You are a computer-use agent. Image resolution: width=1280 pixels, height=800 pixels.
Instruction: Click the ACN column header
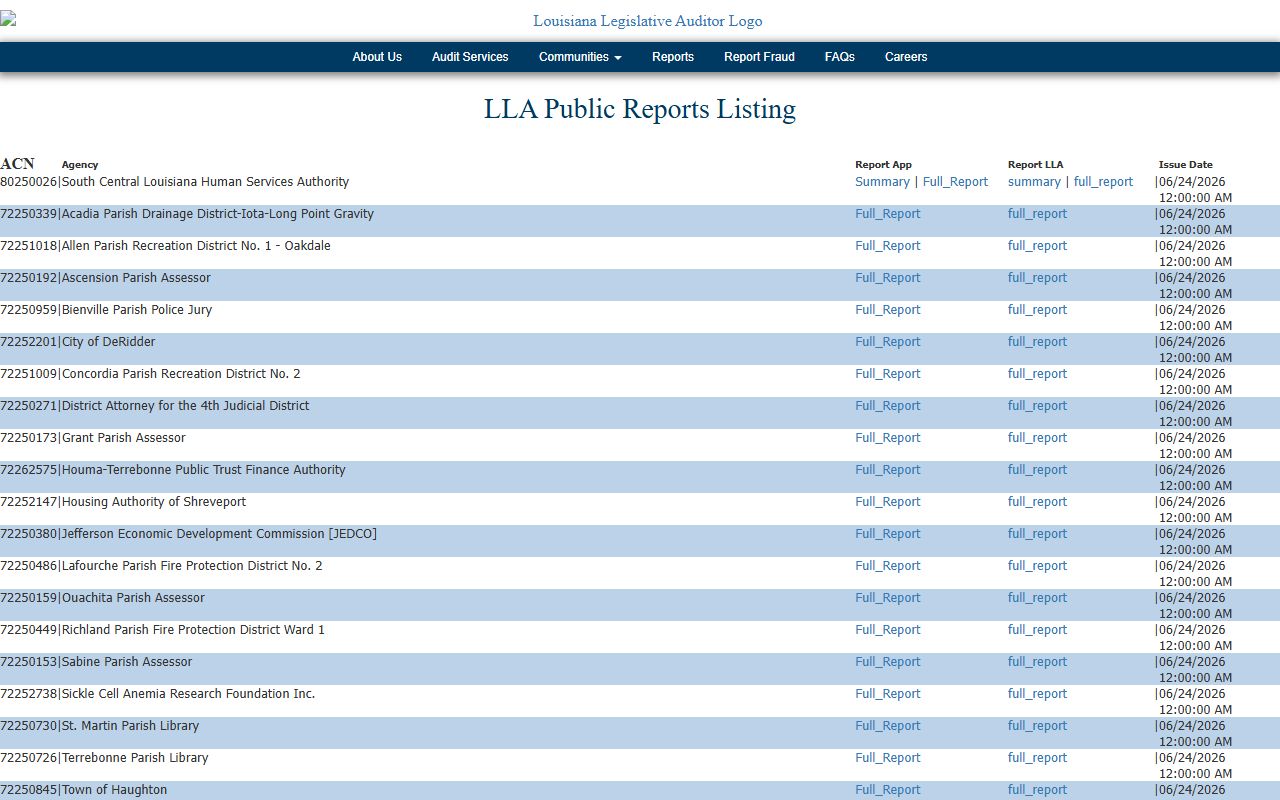click(17, 164)
